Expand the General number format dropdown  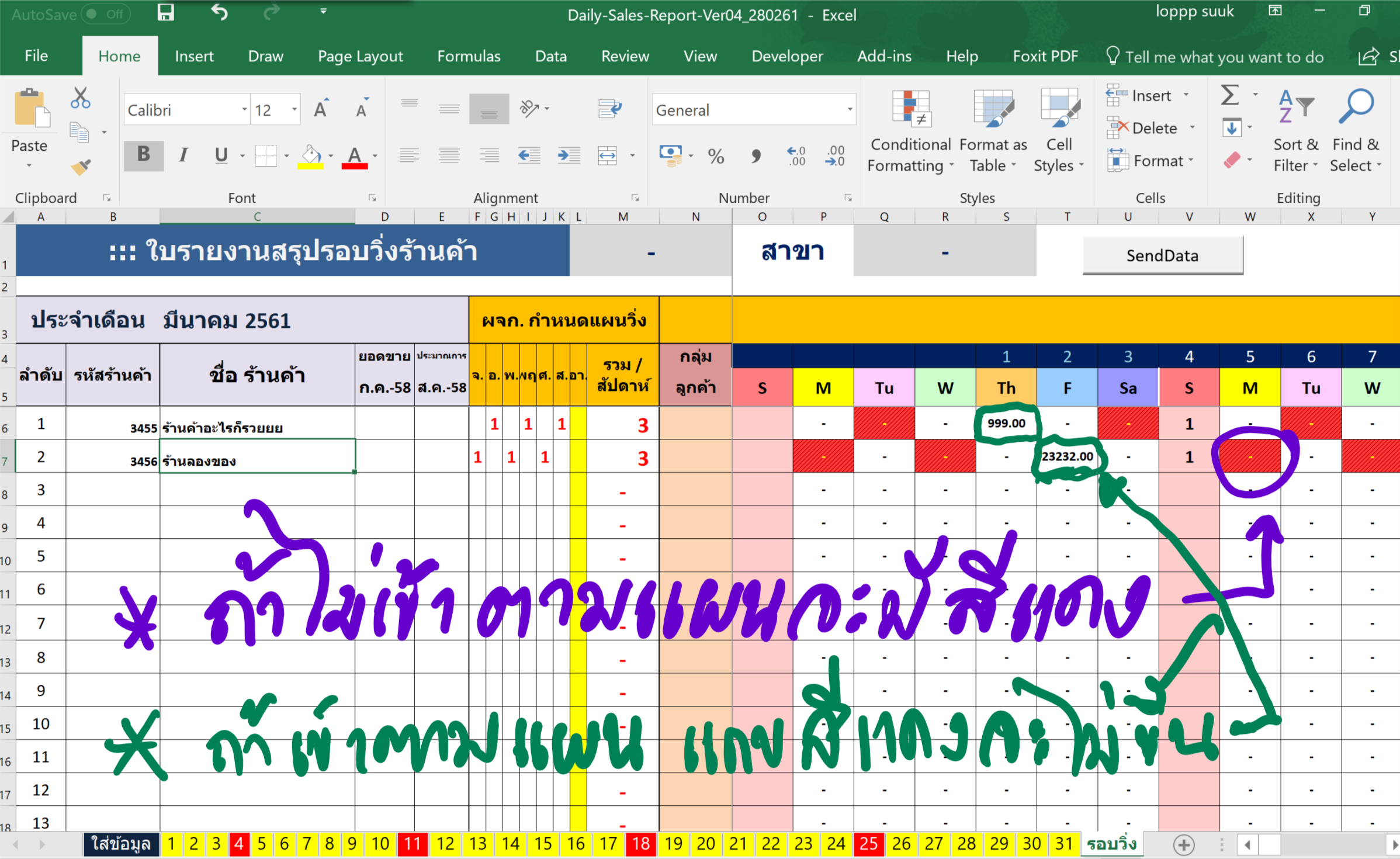[849, 110]
